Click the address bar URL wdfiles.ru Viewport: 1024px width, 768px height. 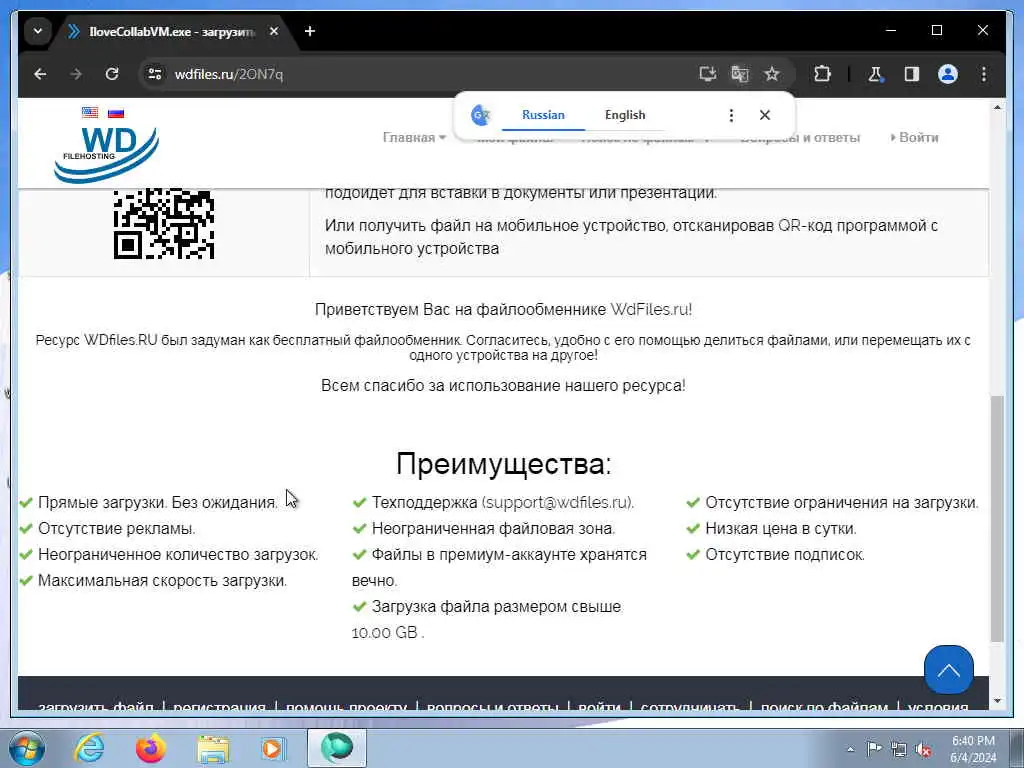(229, 74)
